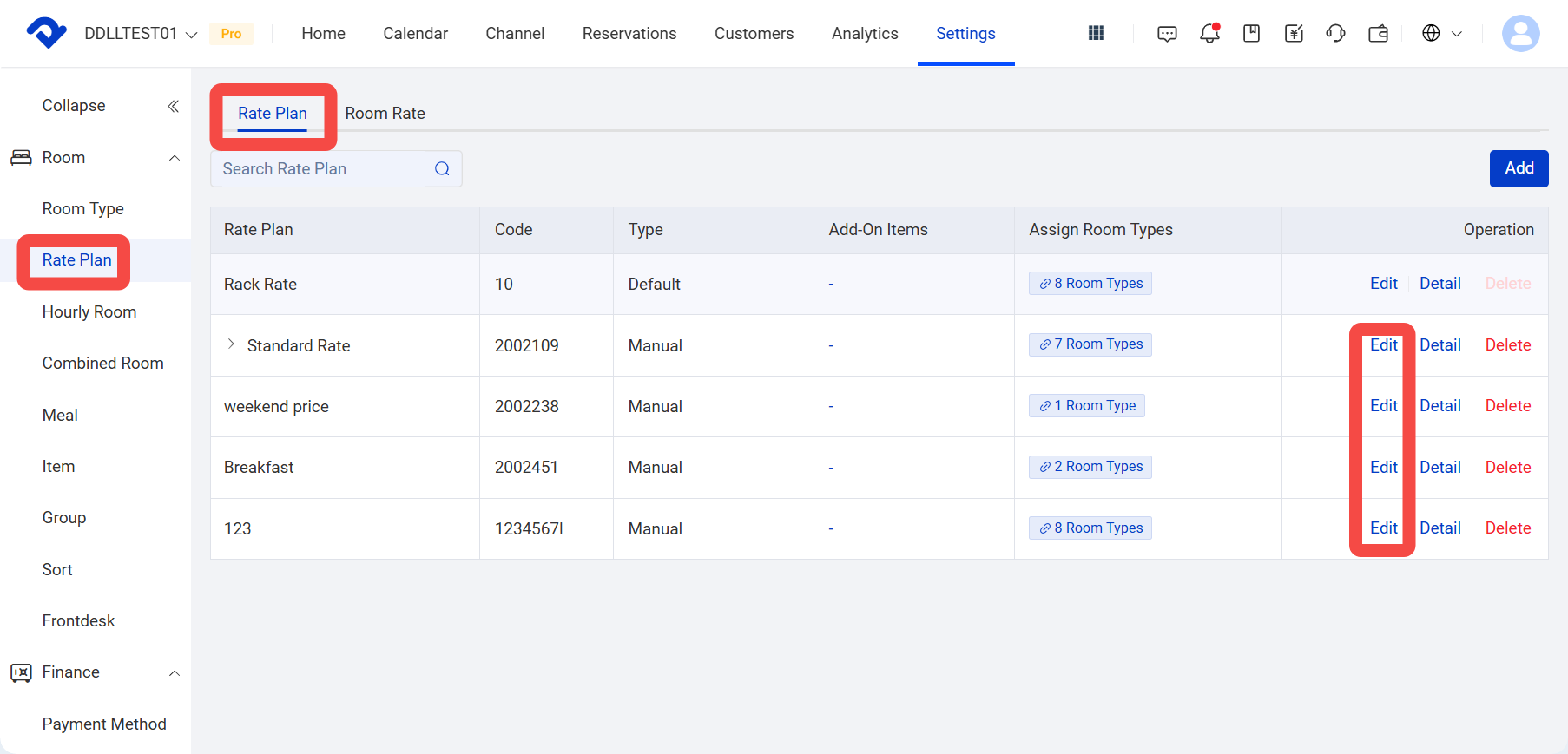This screenshot has width=1568, height=754.
Task: Open the Reservations menu
Action: coord(629,34)
